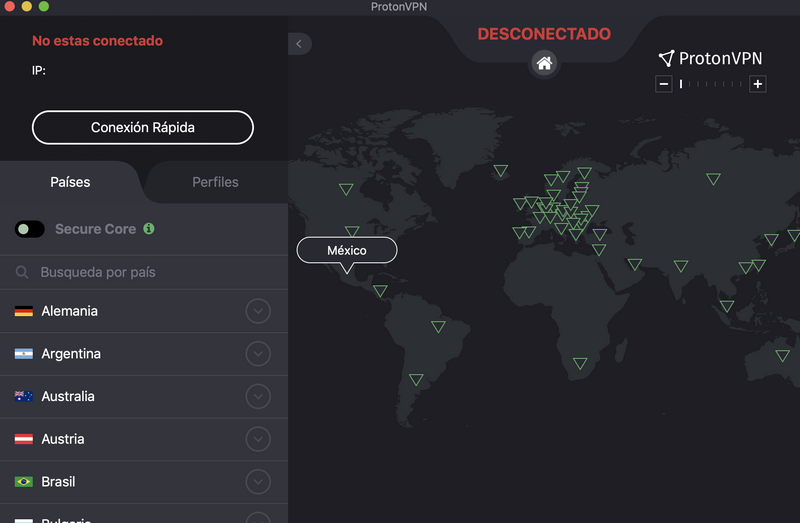Select the Brazil server marker on map
This screenshot has width=800, height=523.
pos(438,326)
